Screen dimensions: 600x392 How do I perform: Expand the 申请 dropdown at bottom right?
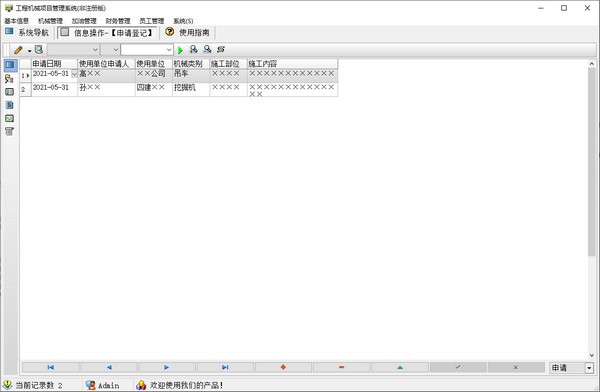[589, 368]
